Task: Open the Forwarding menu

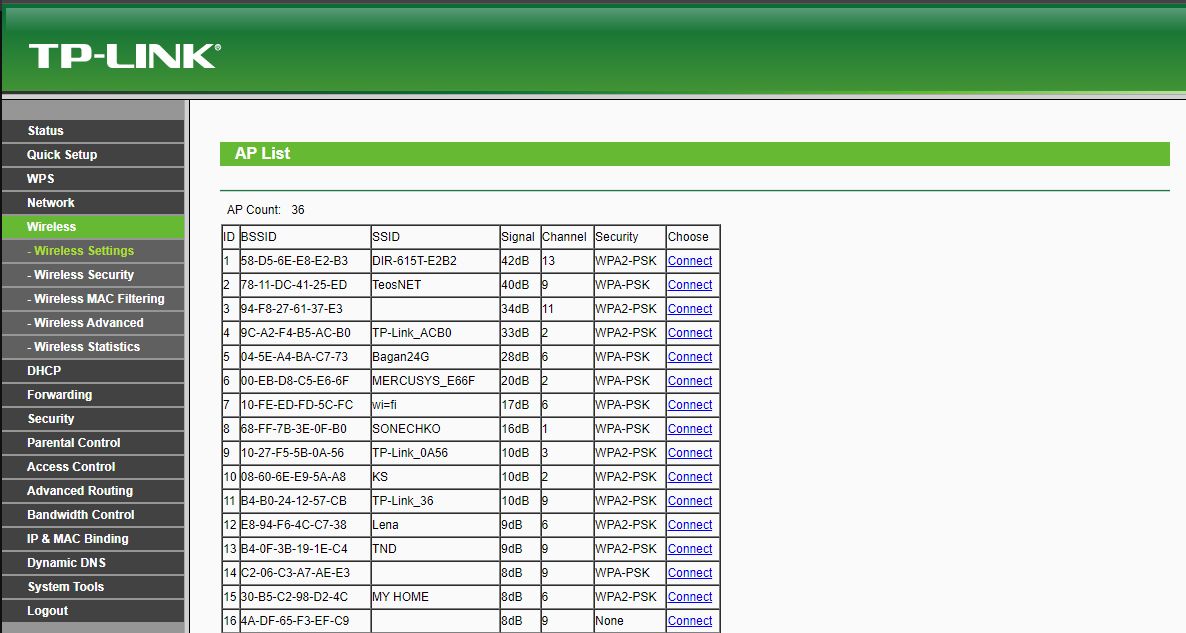Action: tap(92, 395)
